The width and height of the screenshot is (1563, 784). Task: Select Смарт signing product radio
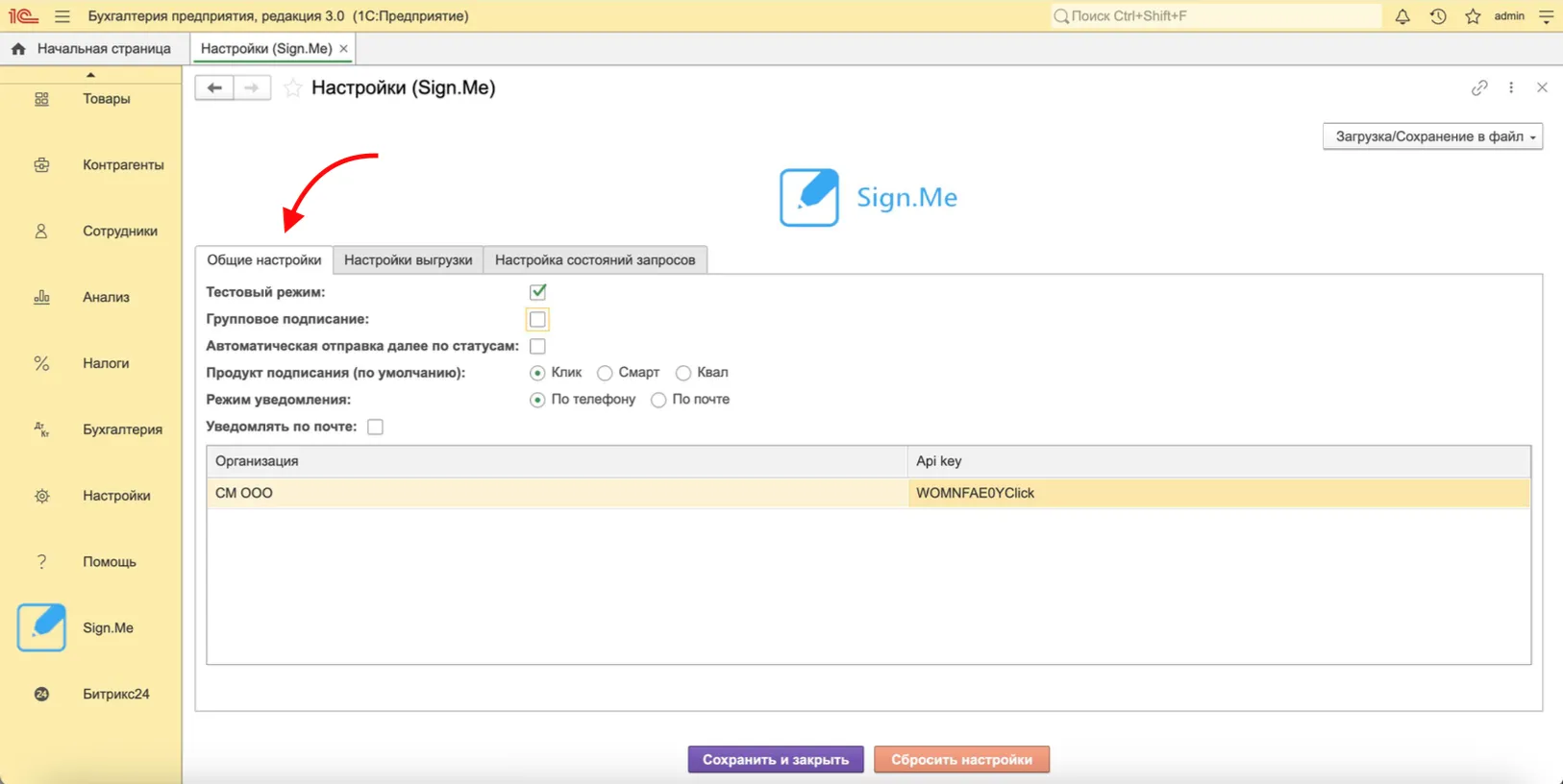point(605,373)
